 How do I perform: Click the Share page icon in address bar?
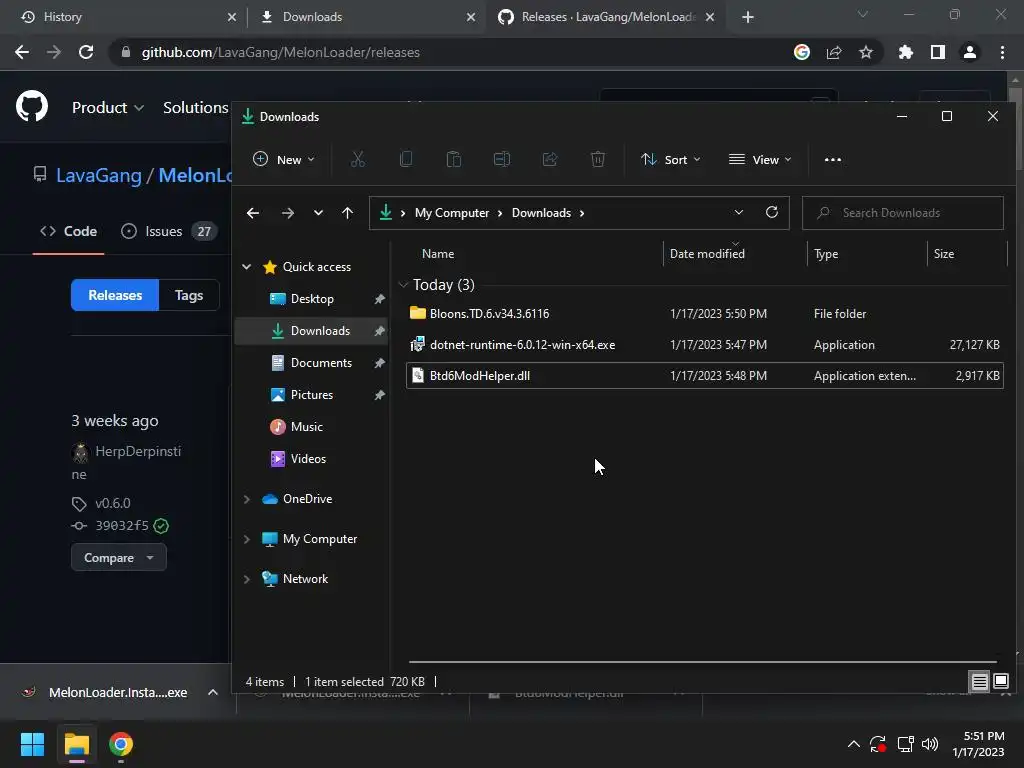click(x=834, y=52)
